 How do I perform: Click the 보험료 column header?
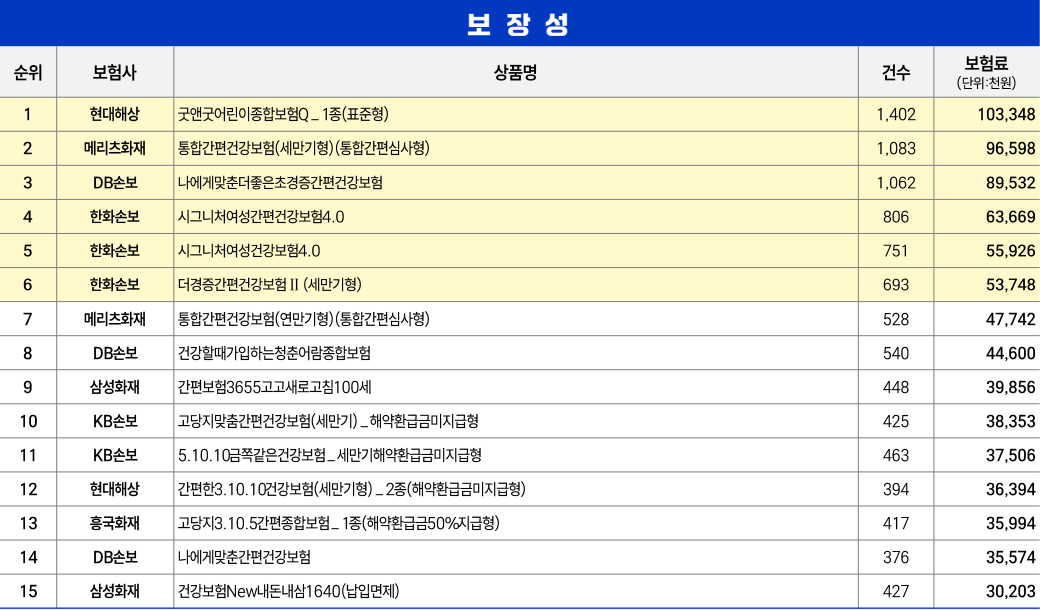pos(985,65)
